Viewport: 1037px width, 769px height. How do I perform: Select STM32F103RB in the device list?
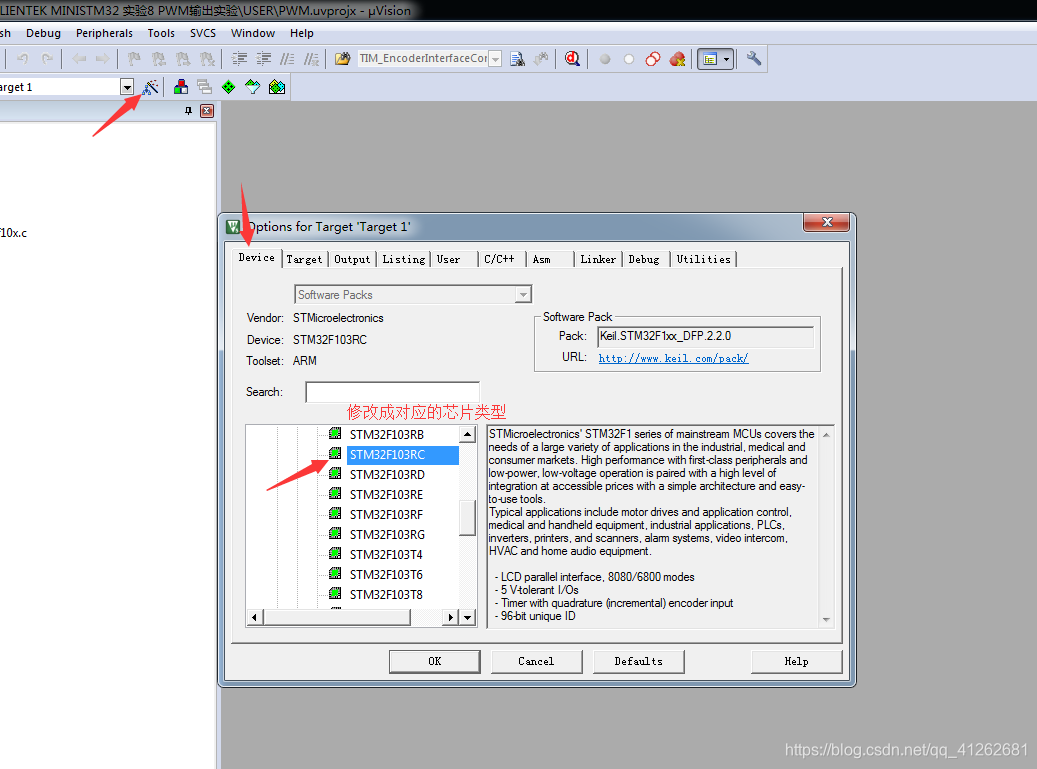[386, 434]
